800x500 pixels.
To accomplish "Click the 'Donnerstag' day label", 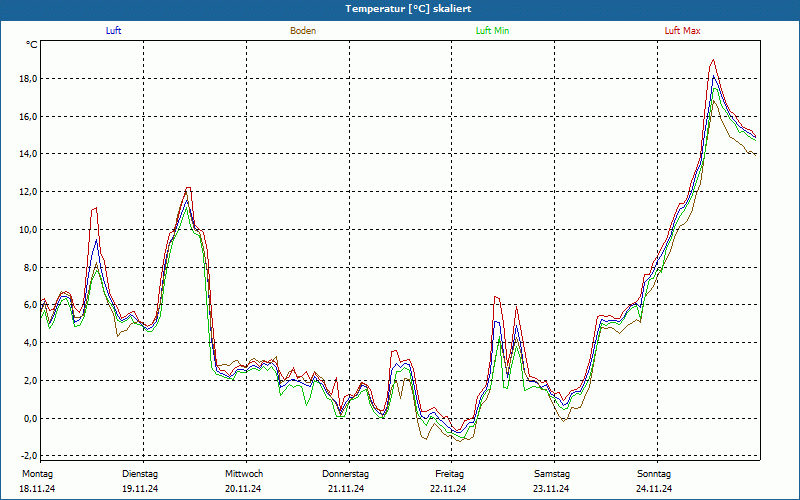I will [345, 474].
